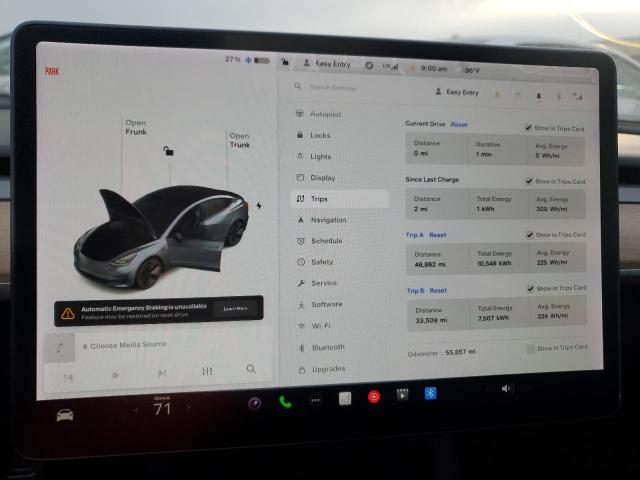Click the next track button
This screenshot has height=480, width=640.
point(162,373)
